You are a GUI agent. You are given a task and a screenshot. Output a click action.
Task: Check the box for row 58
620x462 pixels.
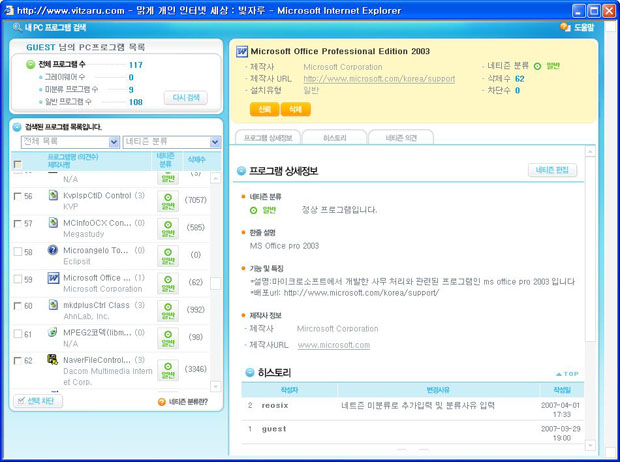coord(18,252)
